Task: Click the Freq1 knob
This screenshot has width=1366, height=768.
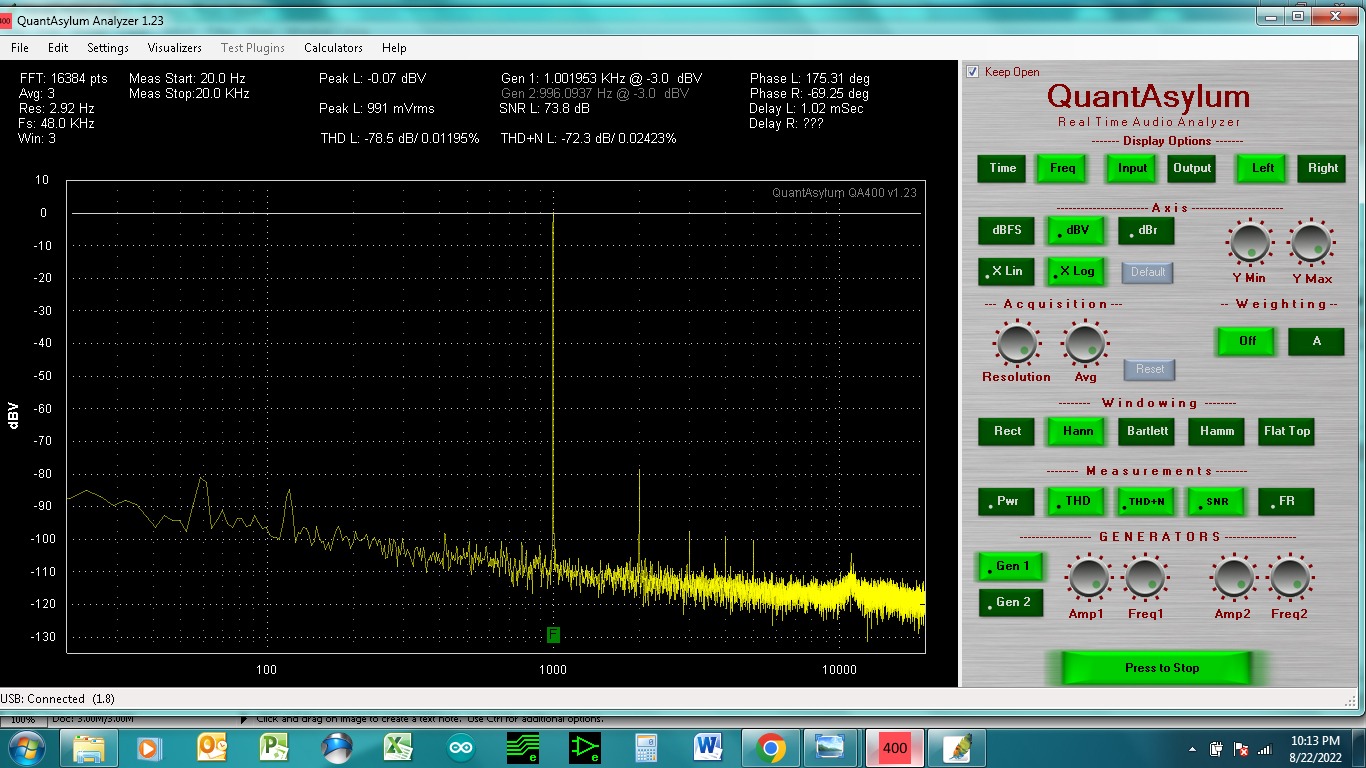Action: pyautogui.click(x=1145, y=578)
